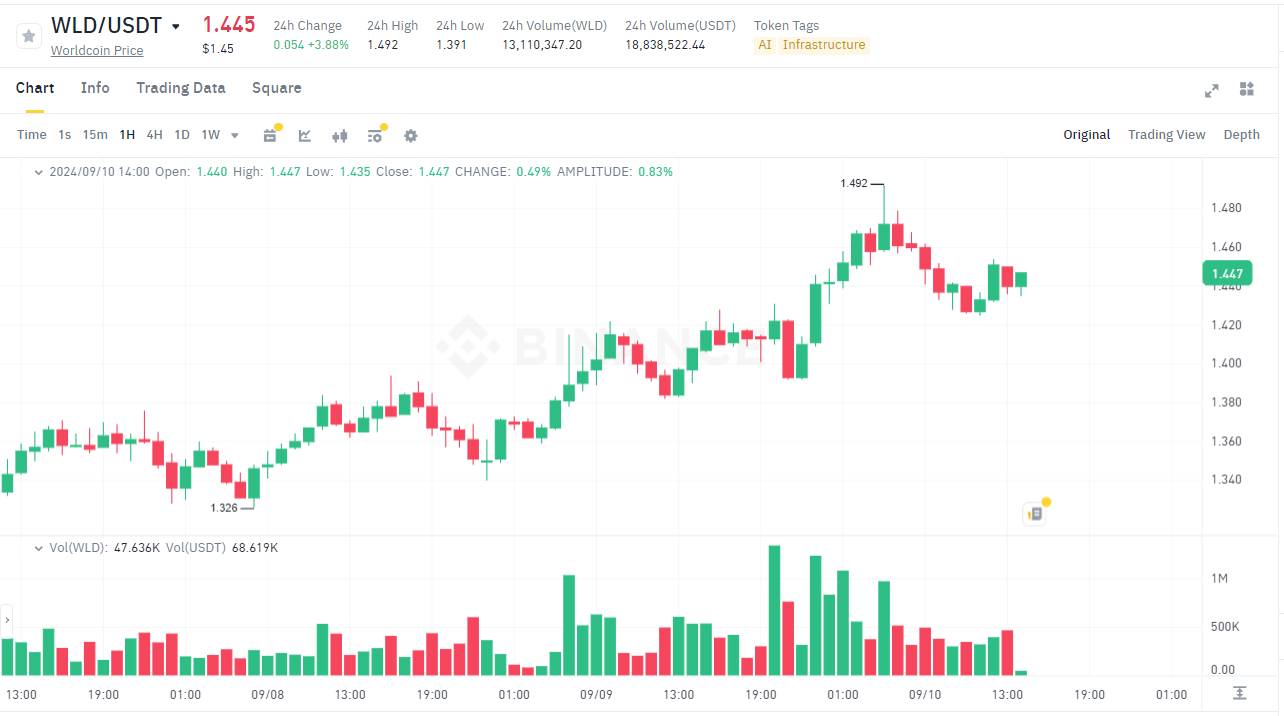This screenshot has height=716, width=1284.
Task: Select the 15m interval
Action: (x=95, y=135)
